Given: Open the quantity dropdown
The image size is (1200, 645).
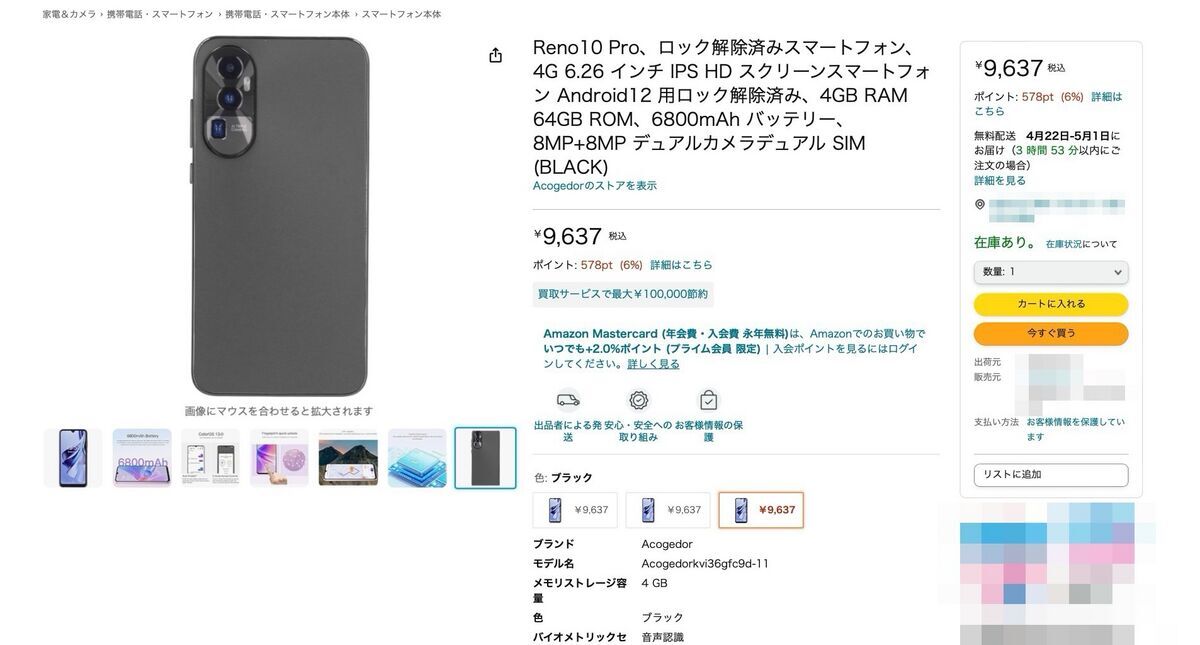Looking at the screenshot, I should pos(1051,272).
